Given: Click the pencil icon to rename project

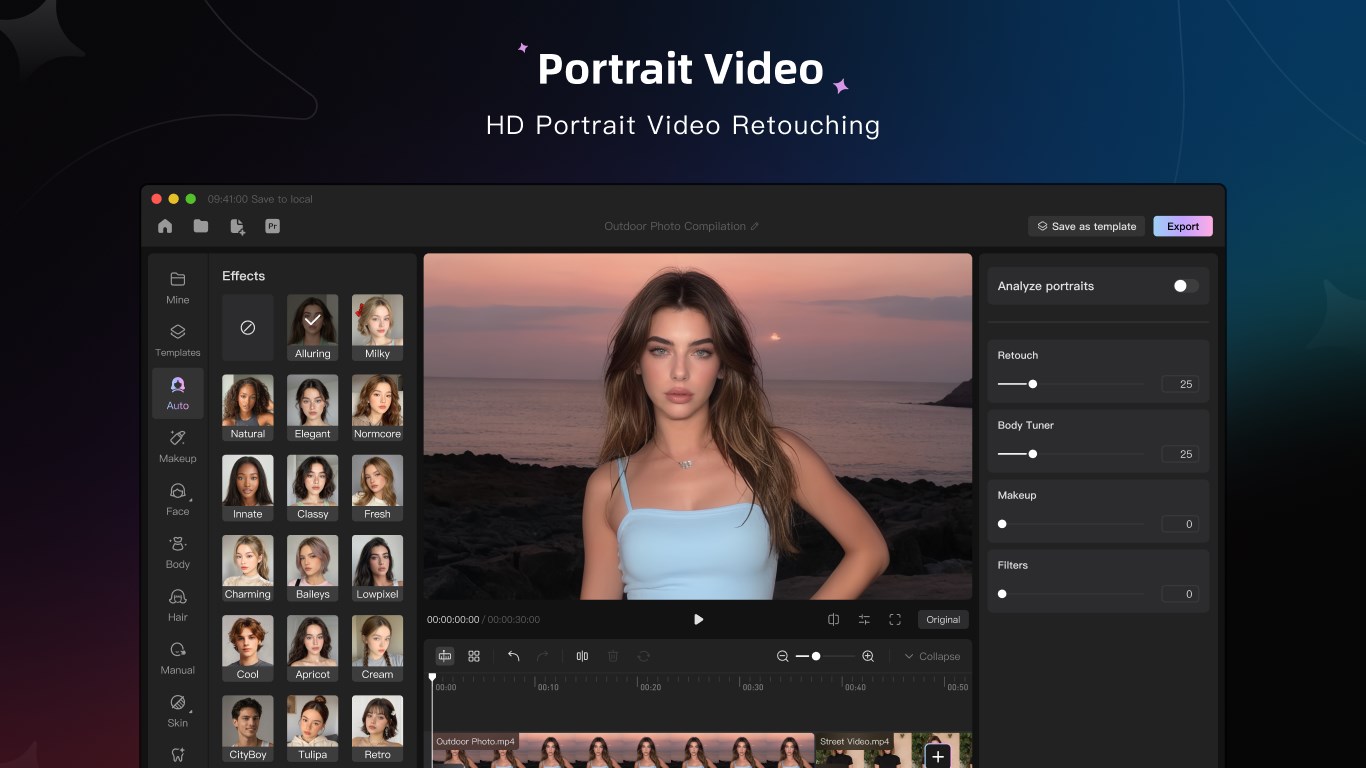Looking at the screenshot, I should click(x=755, y=226).
